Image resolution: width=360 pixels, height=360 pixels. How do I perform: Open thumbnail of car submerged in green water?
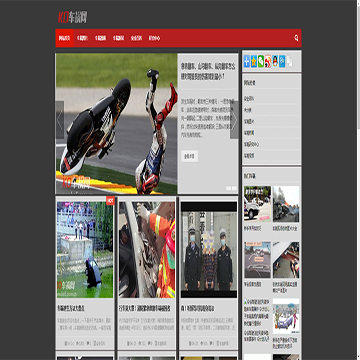point(85,250)
